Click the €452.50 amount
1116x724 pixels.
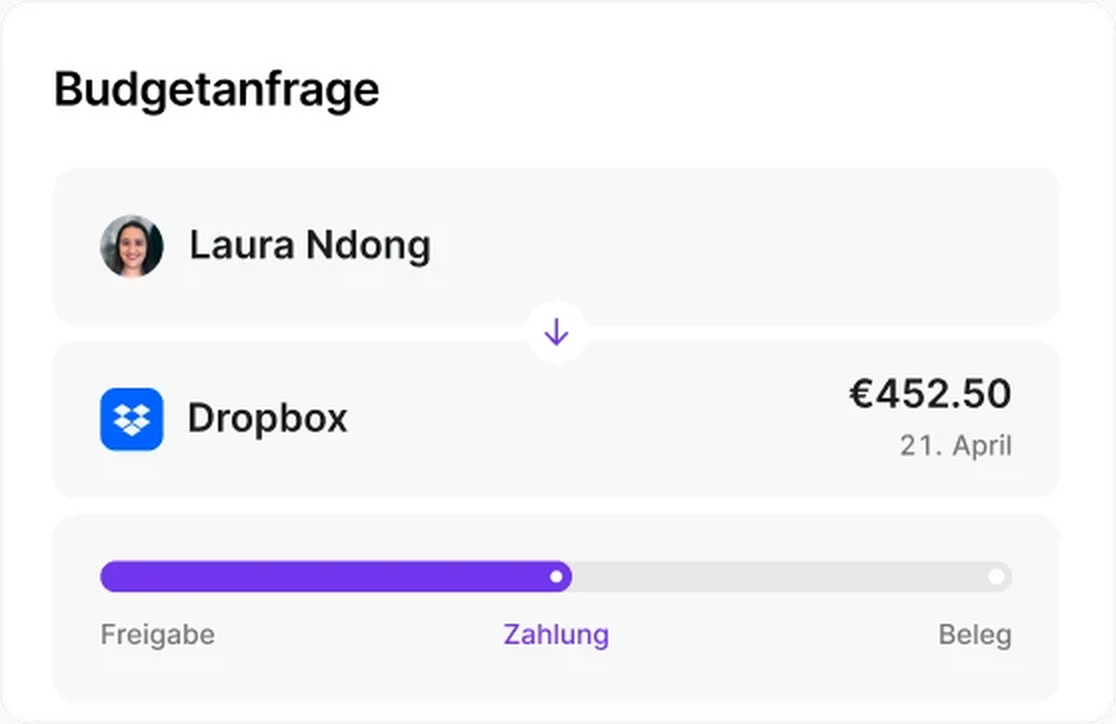tap(930, 394)
